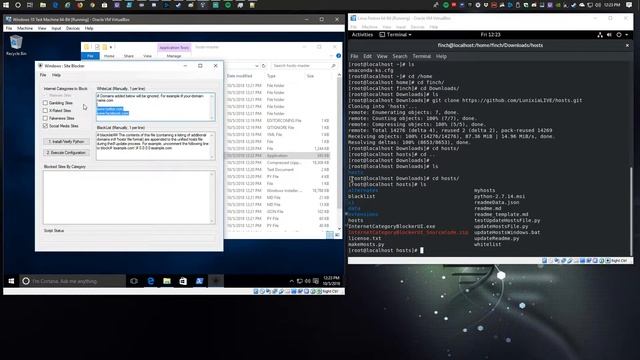This screenshot has width=640, height=360.
Task: Refresh the Explorer address bar
Action: [264, 66]
